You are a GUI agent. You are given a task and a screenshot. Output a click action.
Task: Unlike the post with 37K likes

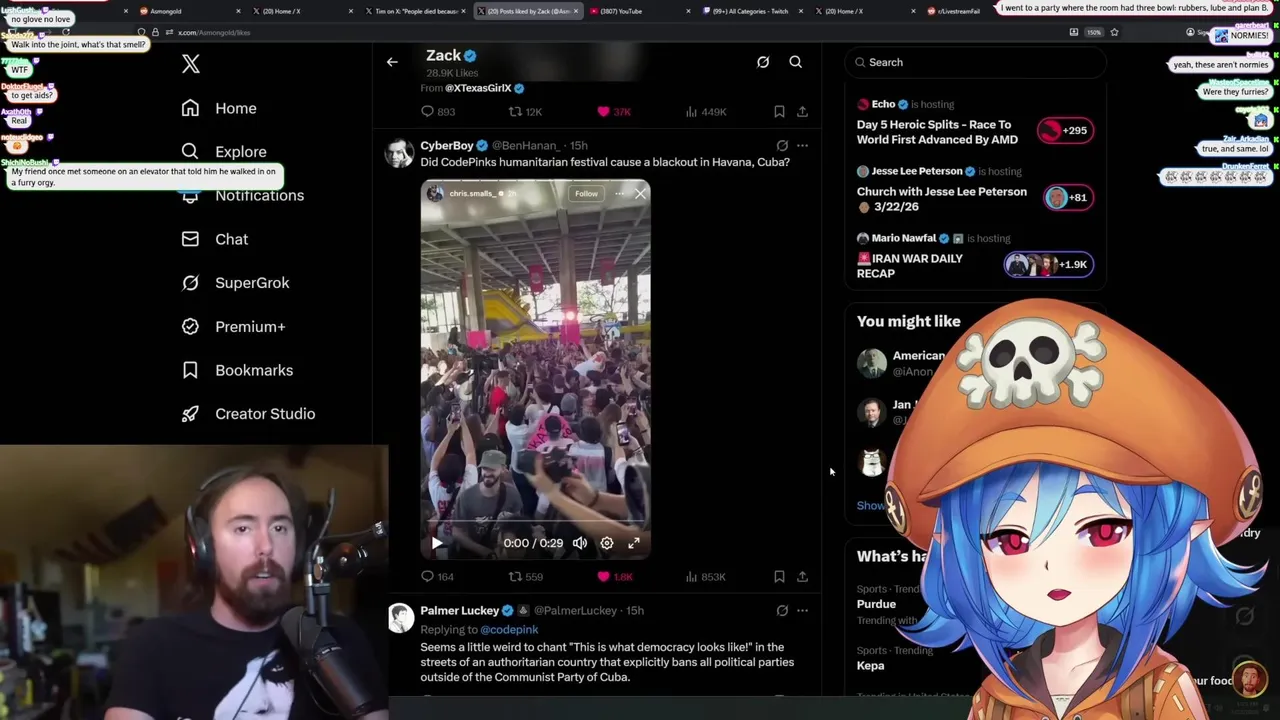tap(613, 112)
